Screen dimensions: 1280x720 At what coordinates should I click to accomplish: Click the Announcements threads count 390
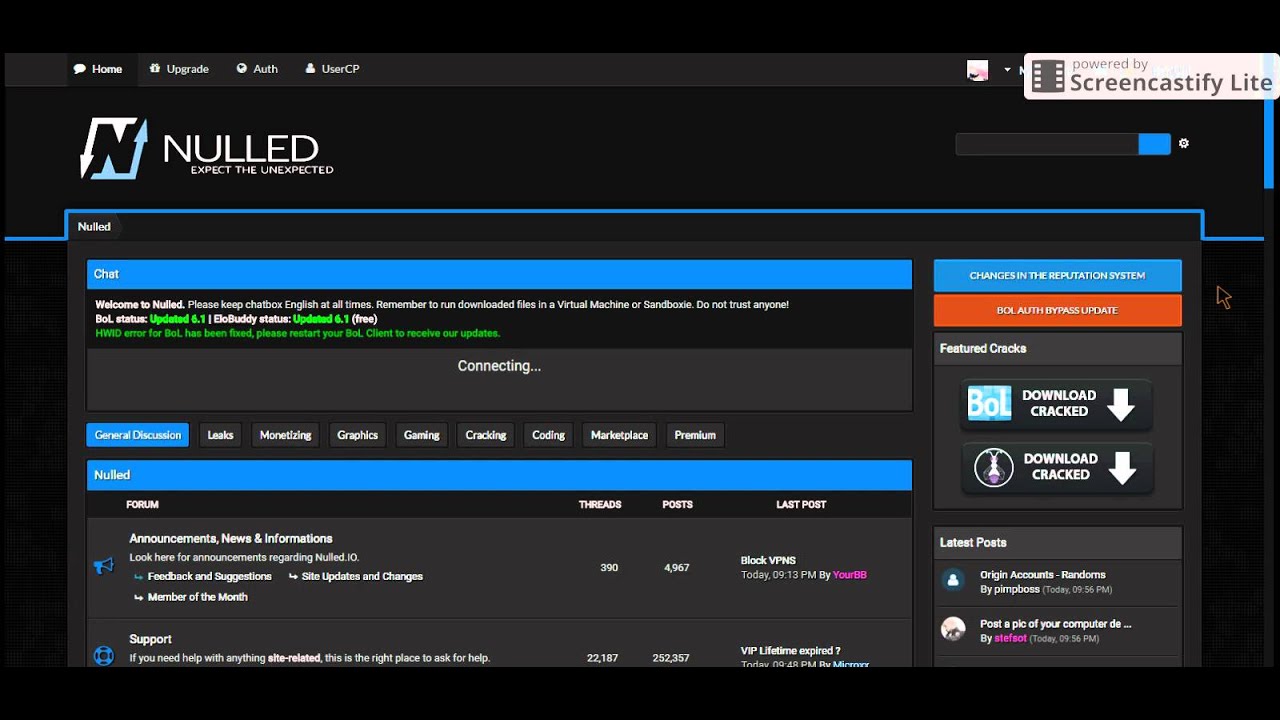pos(609,568)
